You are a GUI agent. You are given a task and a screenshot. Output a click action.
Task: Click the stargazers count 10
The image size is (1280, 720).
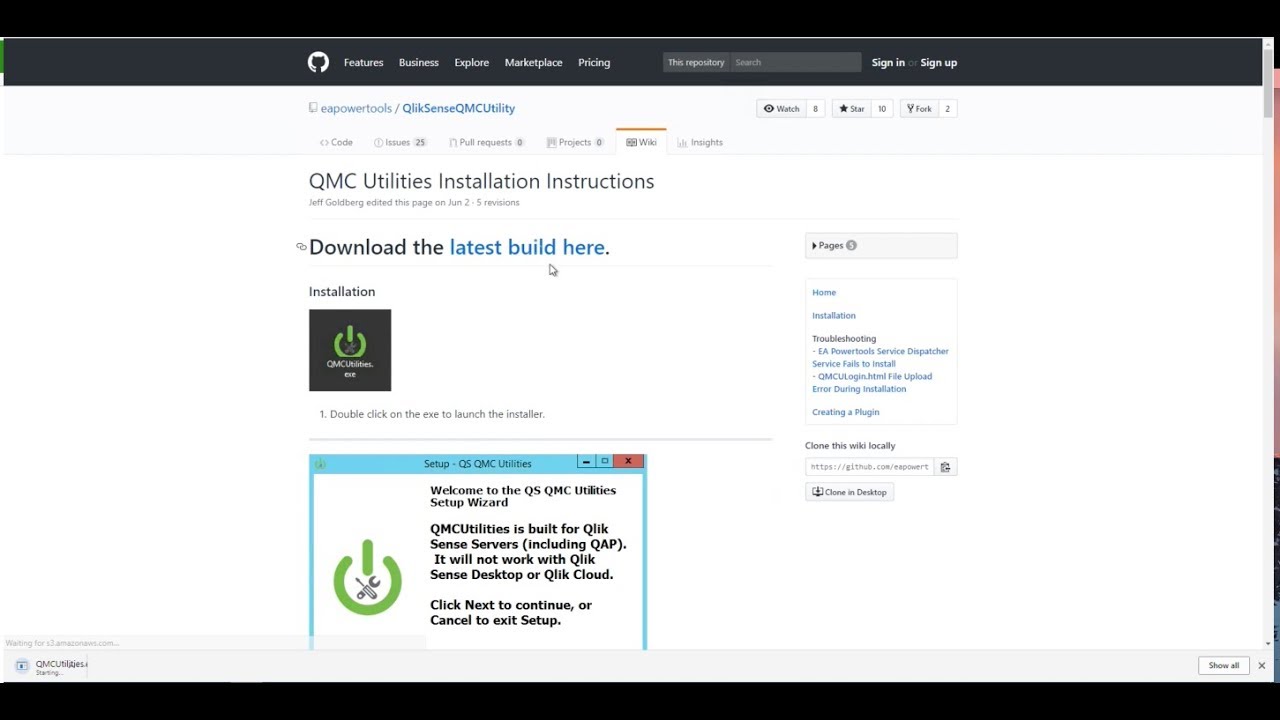pyautogui.click(x=881, y=109)
